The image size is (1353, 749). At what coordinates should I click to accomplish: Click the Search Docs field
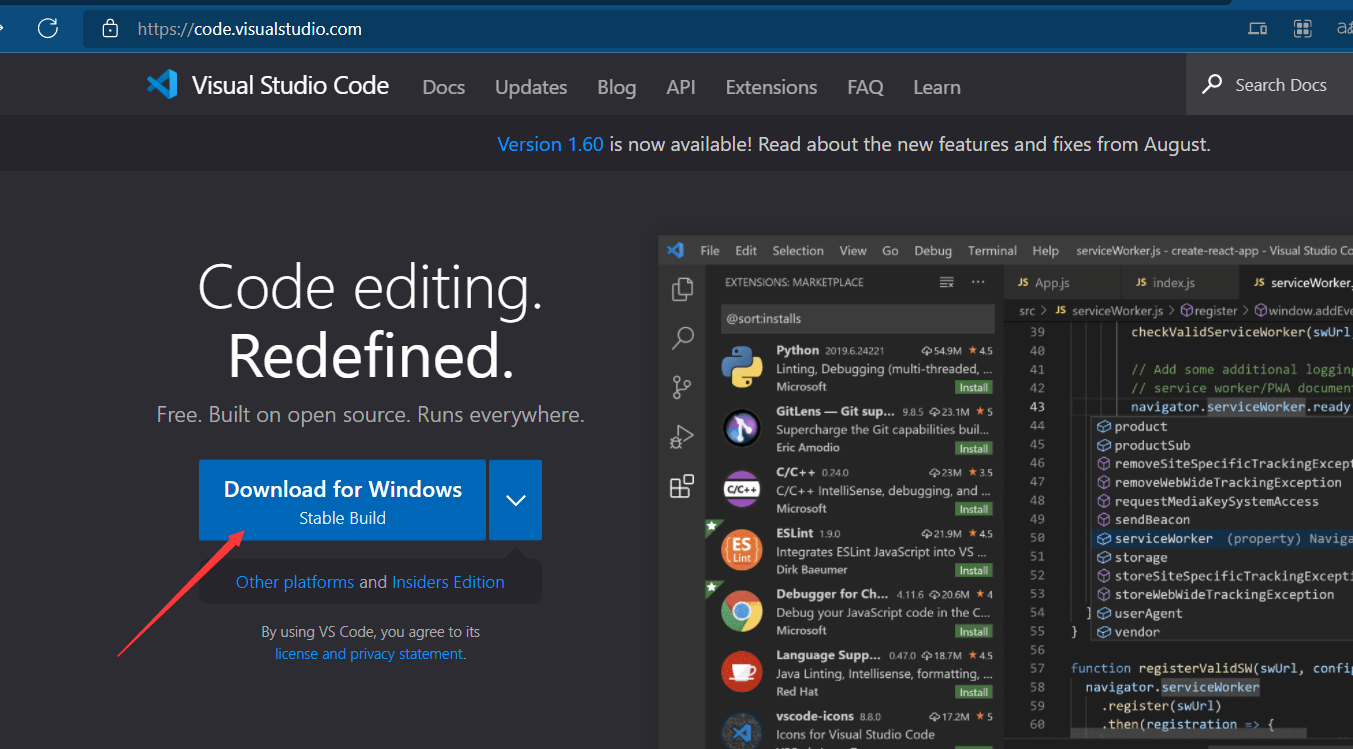pos(1269,85)
